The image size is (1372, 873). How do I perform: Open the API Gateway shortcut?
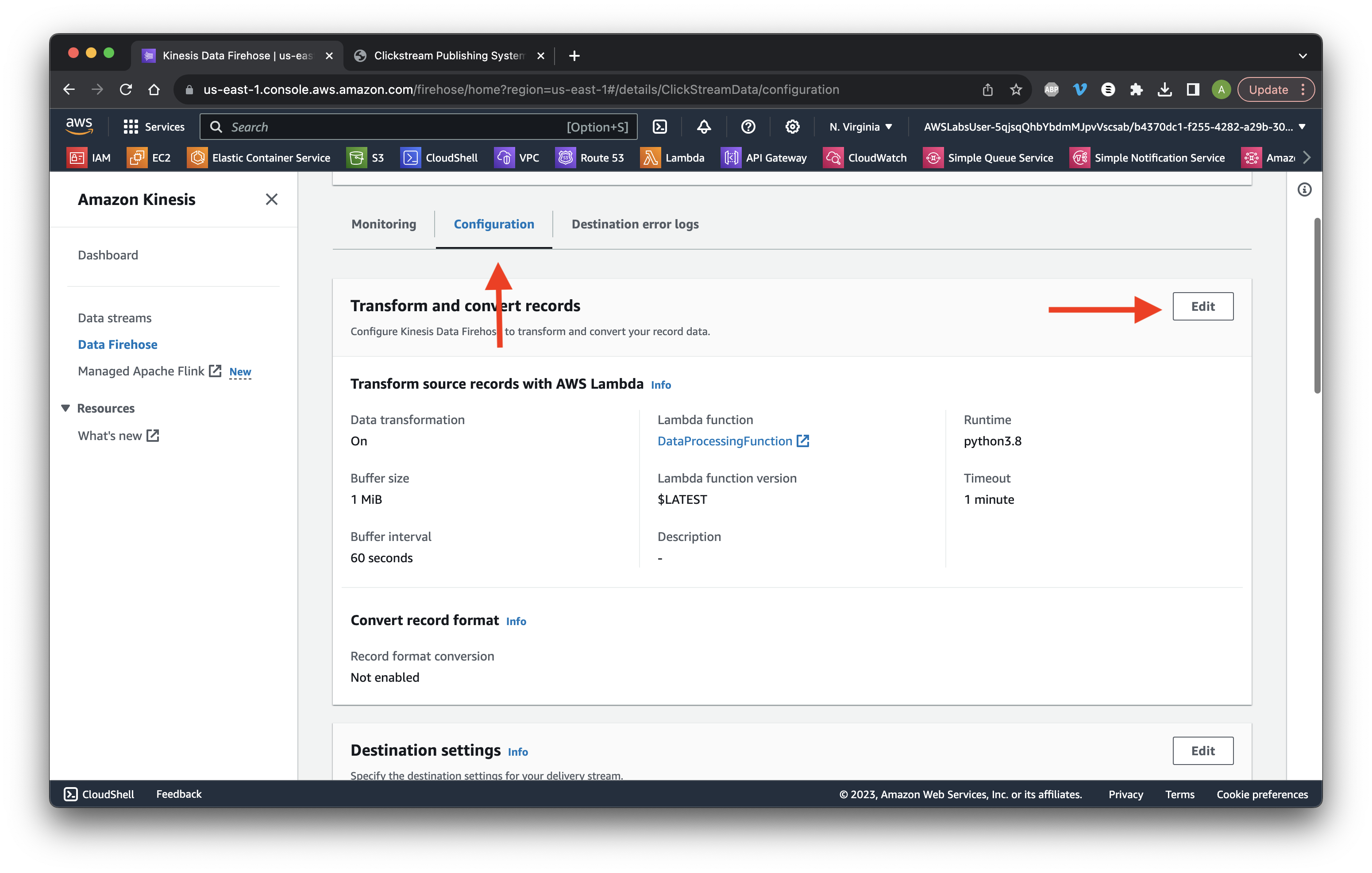pos(764,158)
